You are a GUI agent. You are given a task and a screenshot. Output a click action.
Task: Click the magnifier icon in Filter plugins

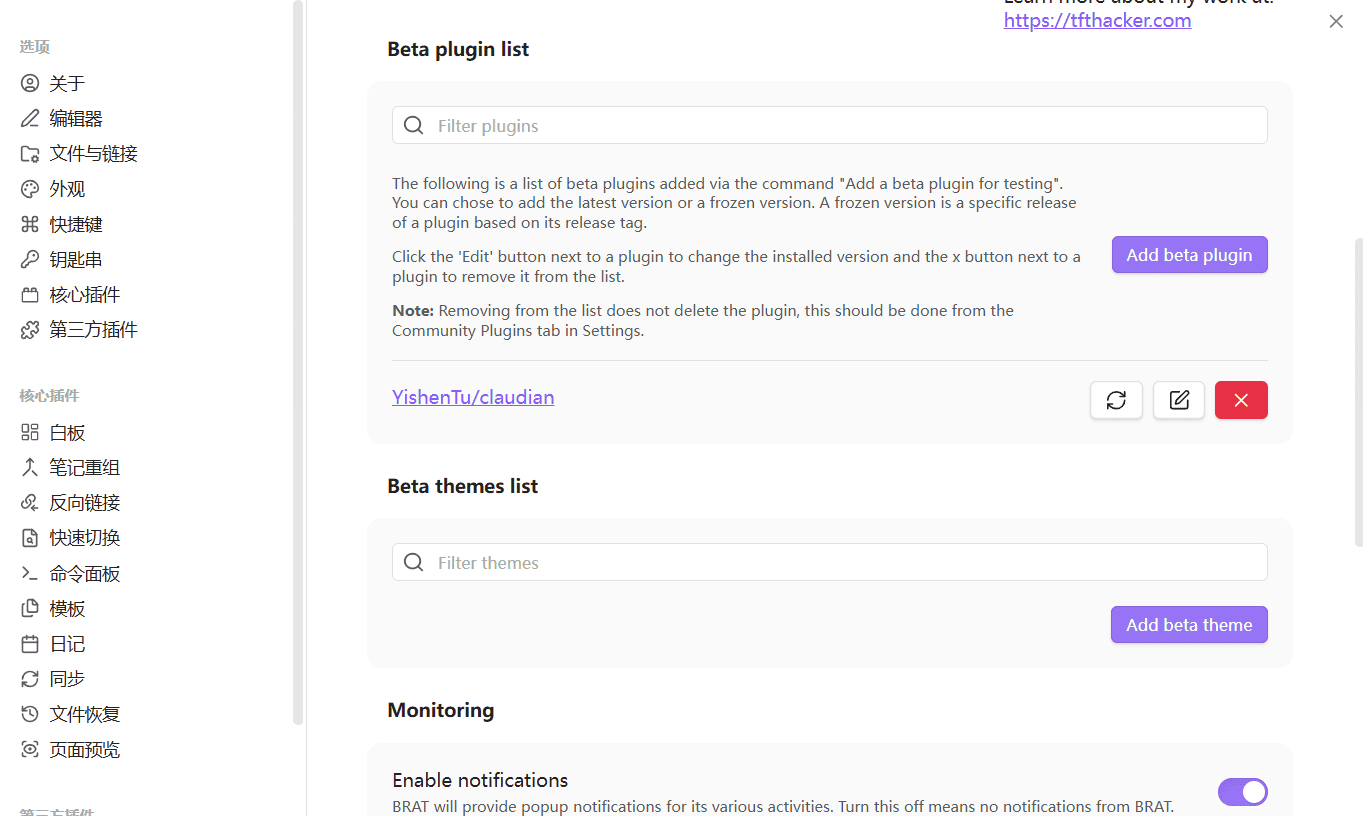[x=413, y=125]
